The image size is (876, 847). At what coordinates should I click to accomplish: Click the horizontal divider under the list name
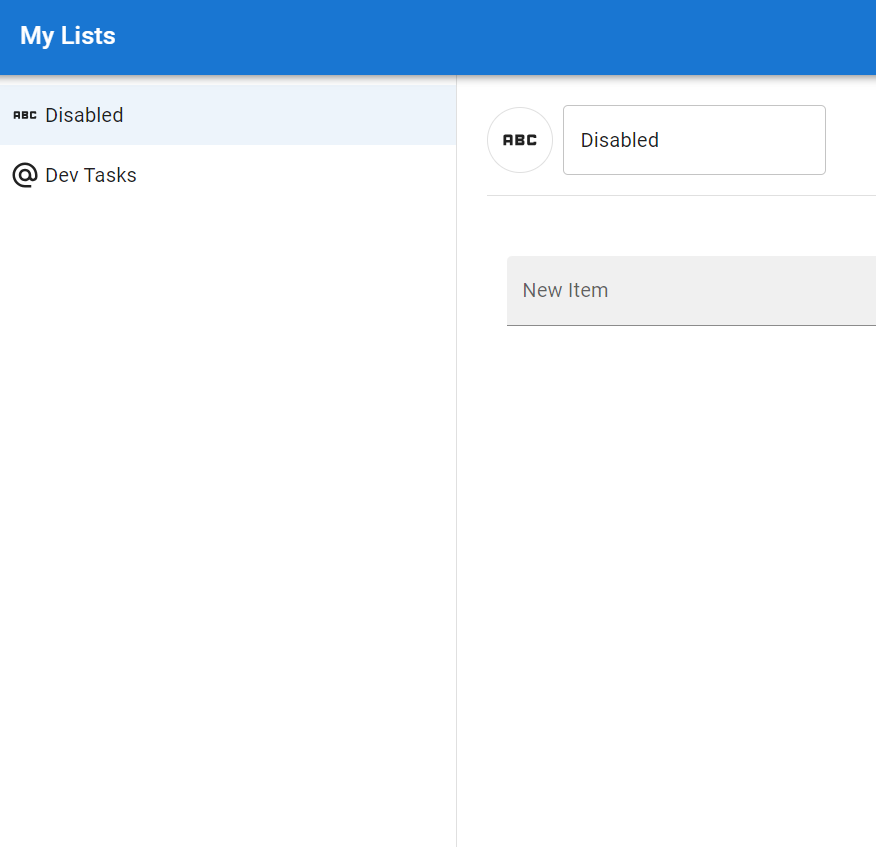tap(682, 196)
